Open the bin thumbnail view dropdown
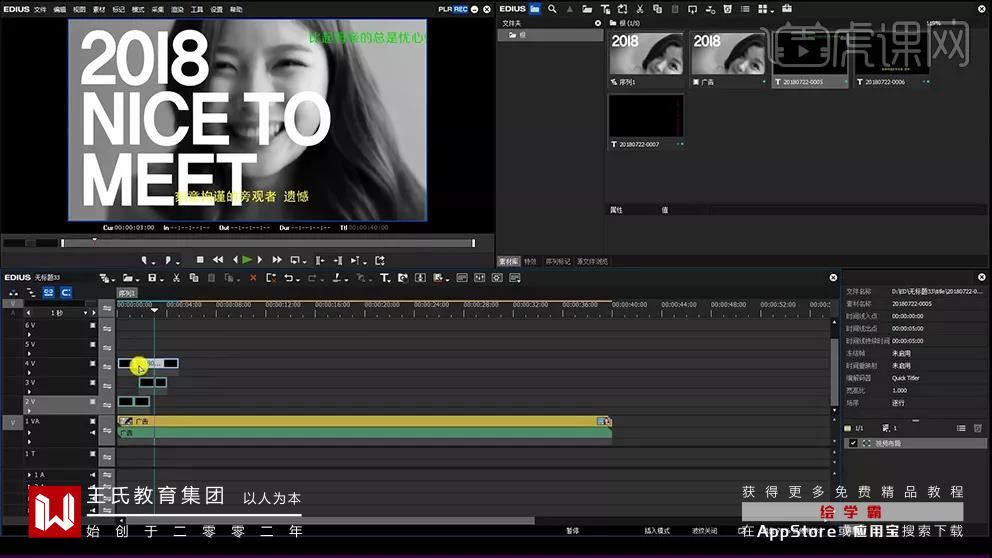 point(772,10)
